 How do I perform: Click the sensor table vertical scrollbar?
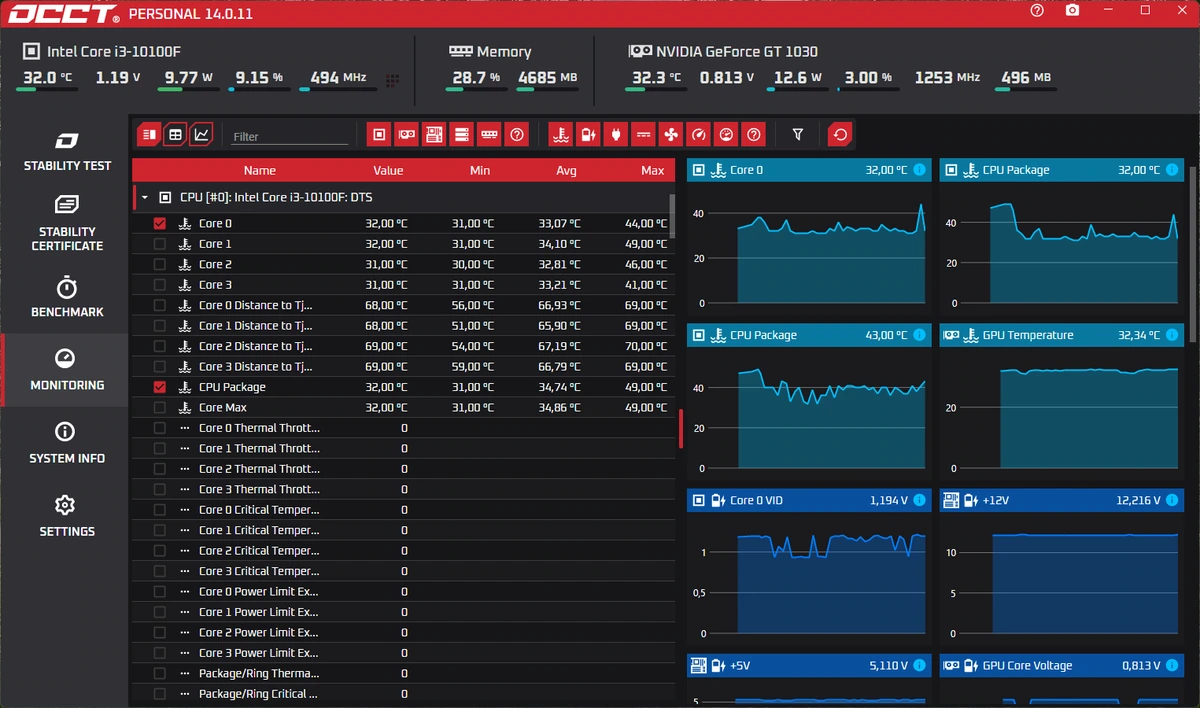(x=672, y=215)
